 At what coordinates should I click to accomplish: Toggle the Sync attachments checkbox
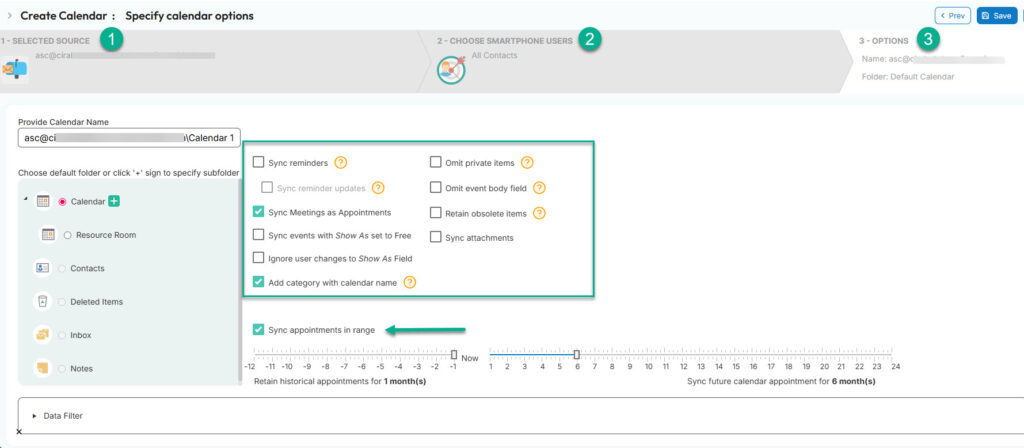pos(436,237)
